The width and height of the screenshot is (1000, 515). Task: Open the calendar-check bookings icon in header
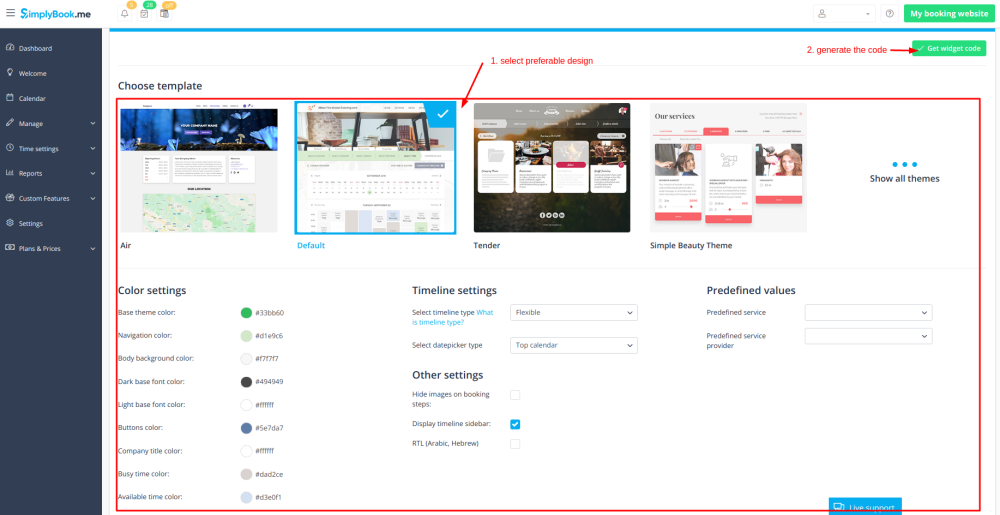(x=144, y=14)
